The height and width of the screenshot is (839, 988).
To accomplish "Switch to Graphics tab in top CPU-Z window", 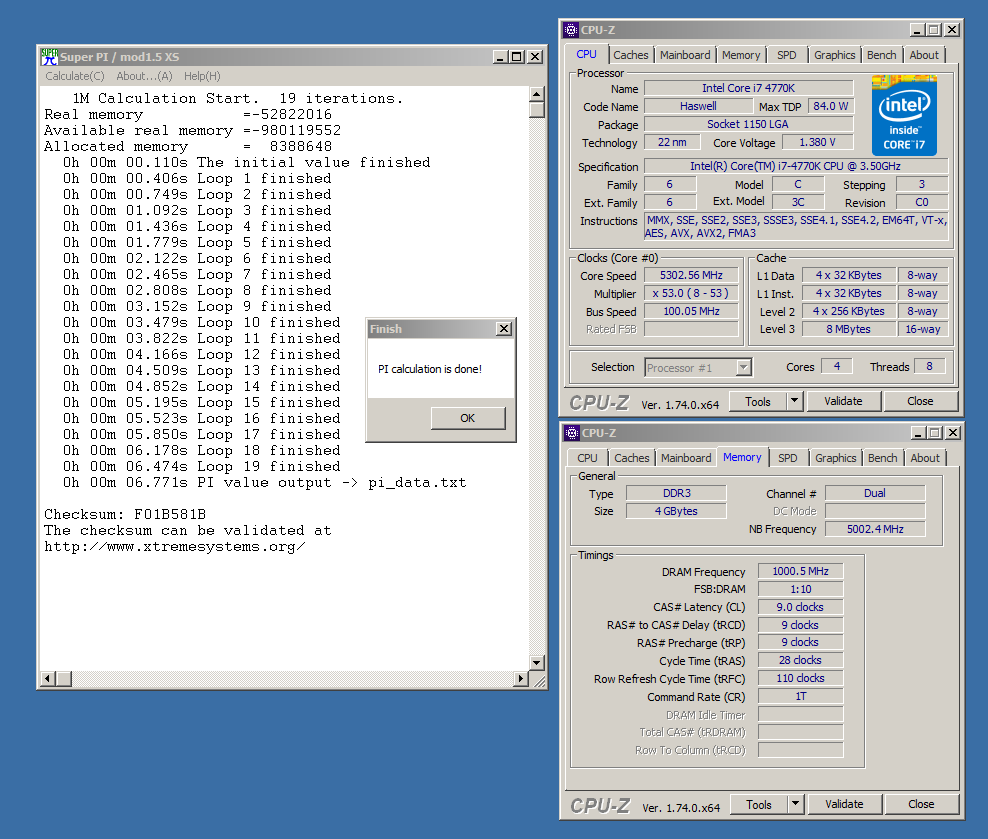I will pos(834,55).
